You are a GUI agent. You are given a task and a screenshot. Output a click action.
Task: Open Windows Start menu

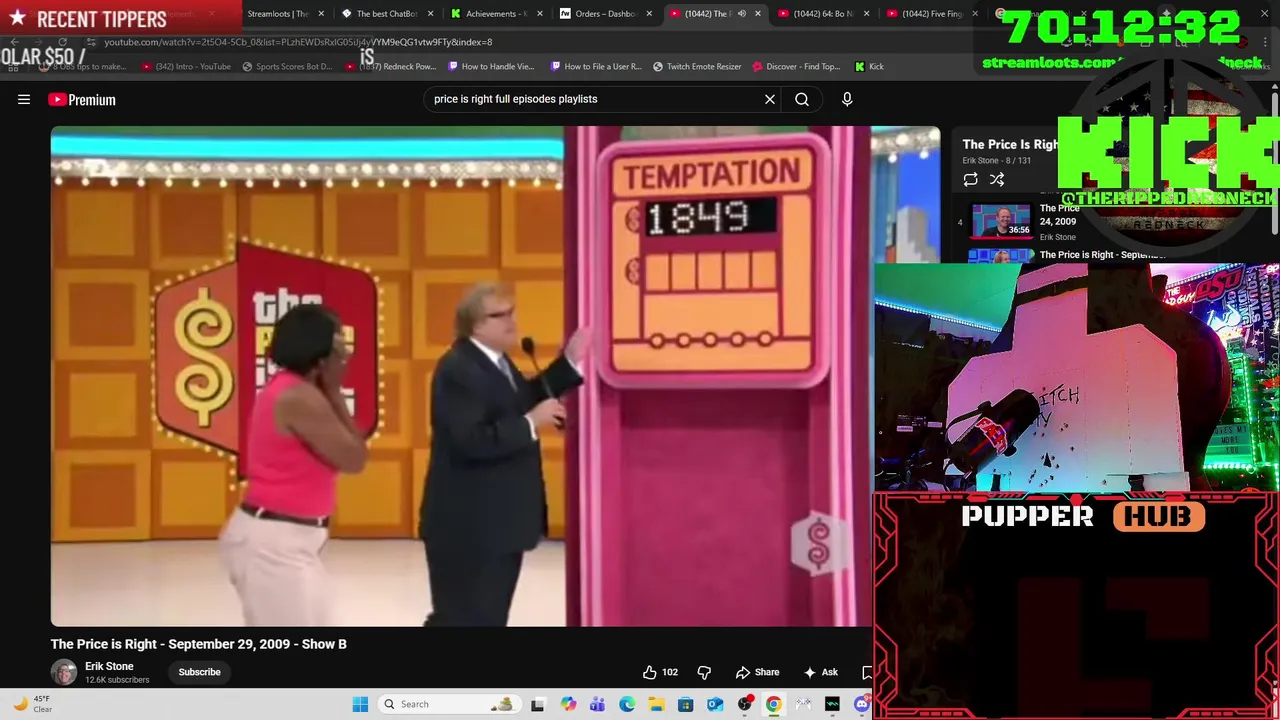360,704
